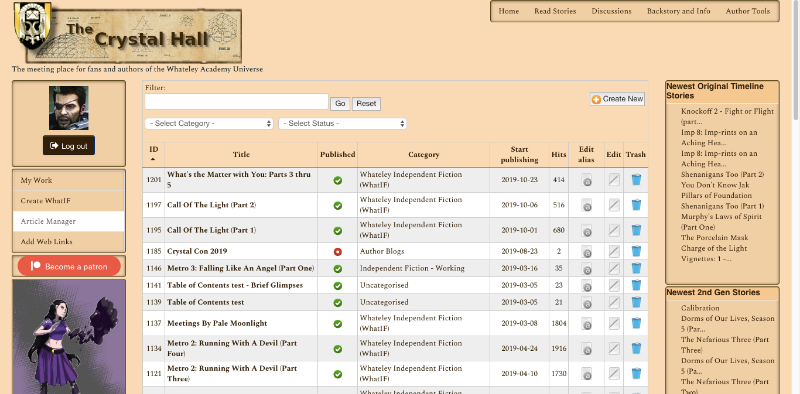
Task: Edit Table of Contents test - Brief Glimpses
Action: [x=614, y=285]
